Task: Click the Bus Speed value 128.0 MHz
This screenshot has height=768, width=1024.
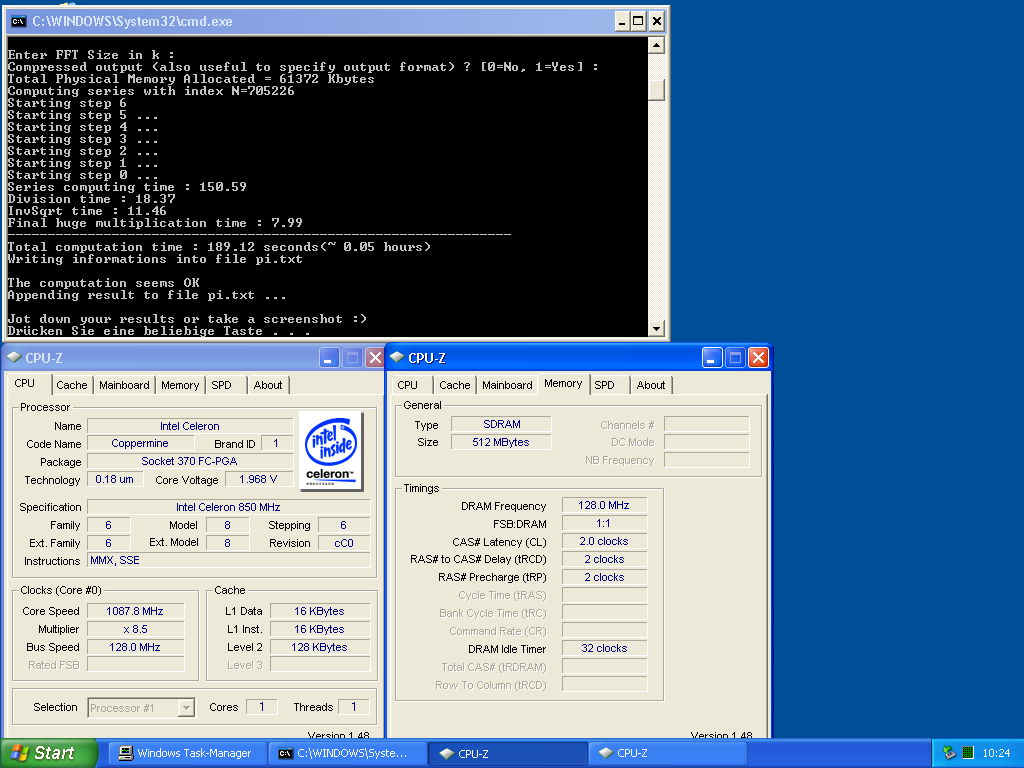Action: pos(135,647)
